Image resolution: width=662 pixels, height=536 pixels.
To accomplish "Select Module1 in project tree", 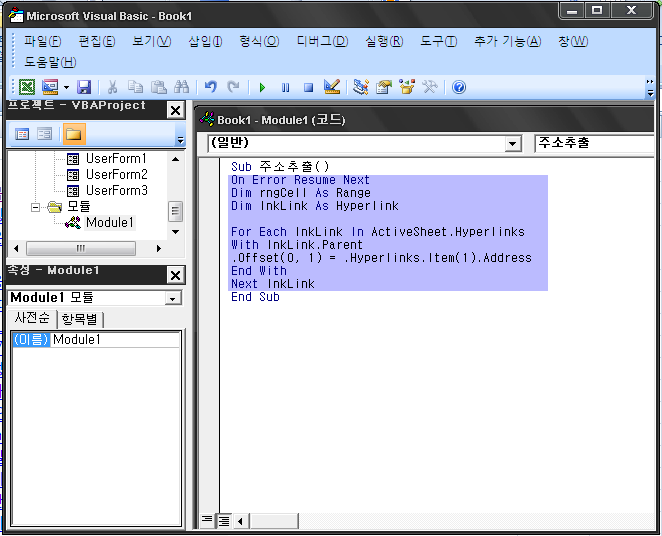I will tap(110, 222).
